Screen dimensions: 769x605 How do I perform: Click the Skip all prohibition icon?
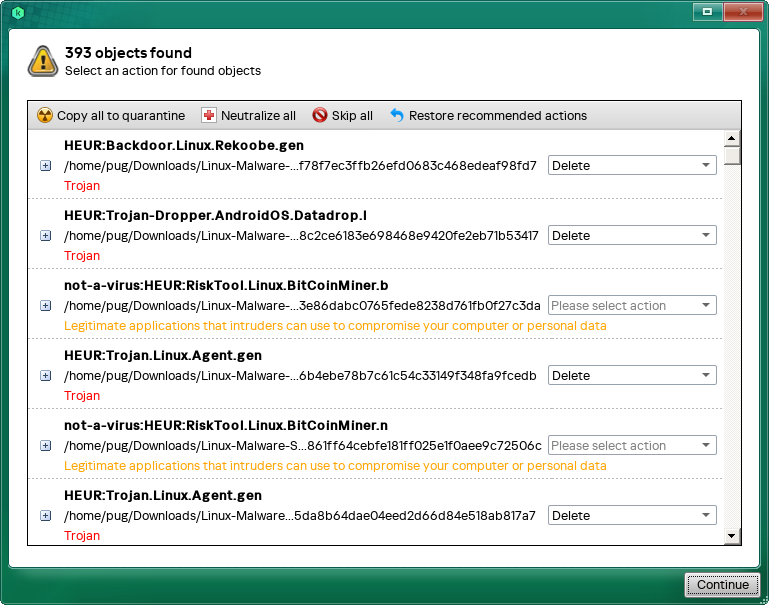[x=320, y=115]
